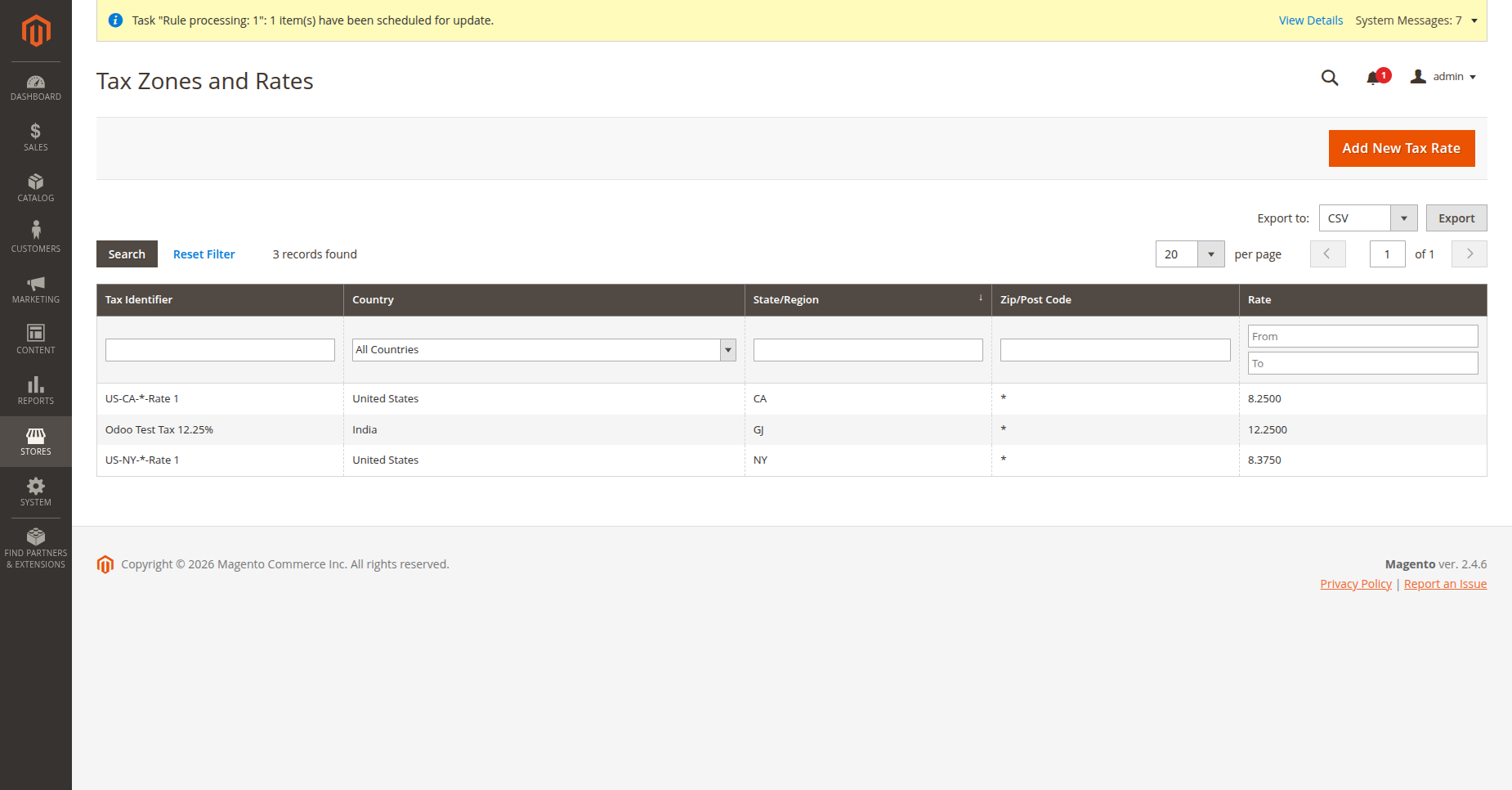The width and height of the screenshot is (1512, 790).
Task: Click the current page number field
Action: (1387, 254)
